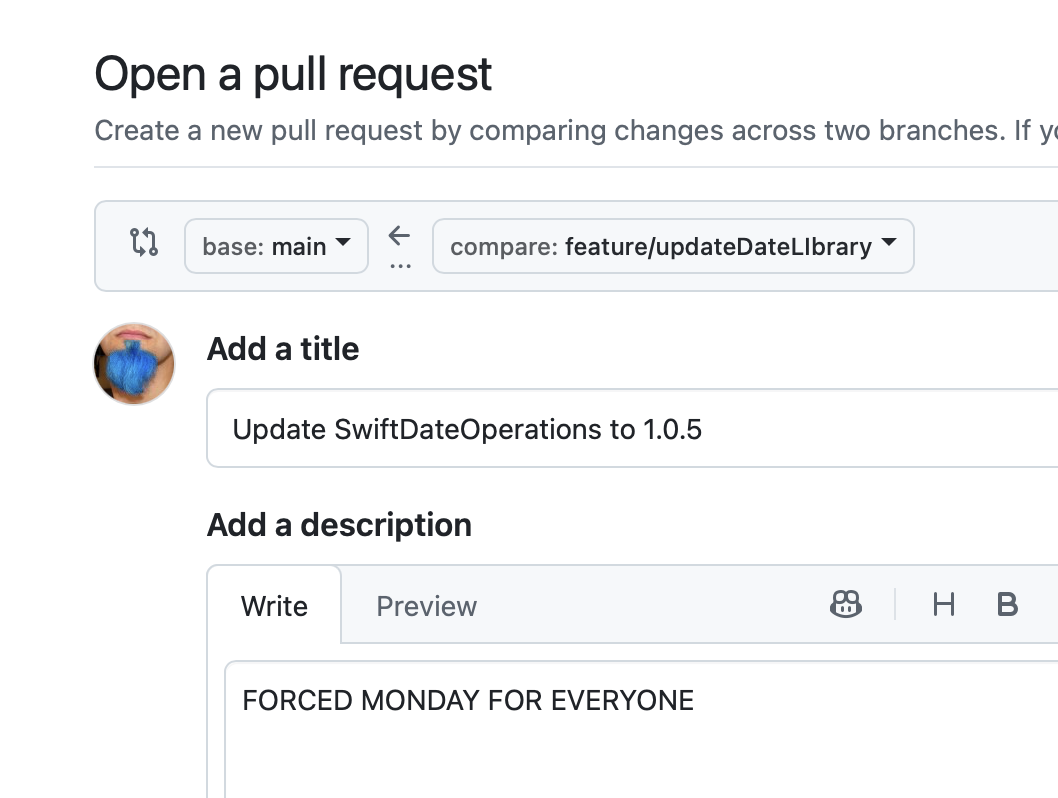Click the "Add a description" label

pos(339,525)
